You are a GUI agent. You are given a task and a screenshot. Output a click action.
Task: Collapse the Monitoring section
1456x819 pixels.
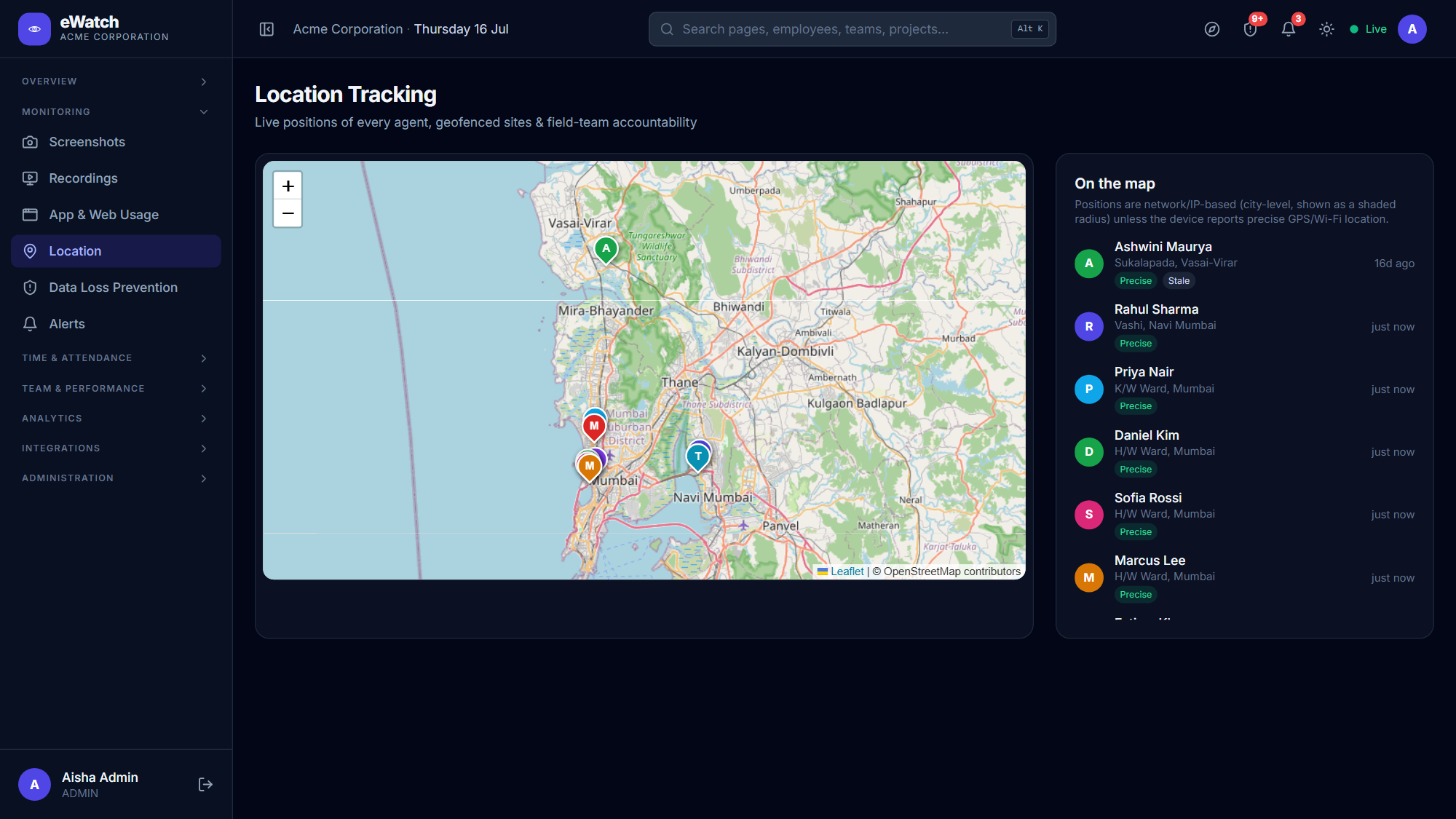point(115,111)
